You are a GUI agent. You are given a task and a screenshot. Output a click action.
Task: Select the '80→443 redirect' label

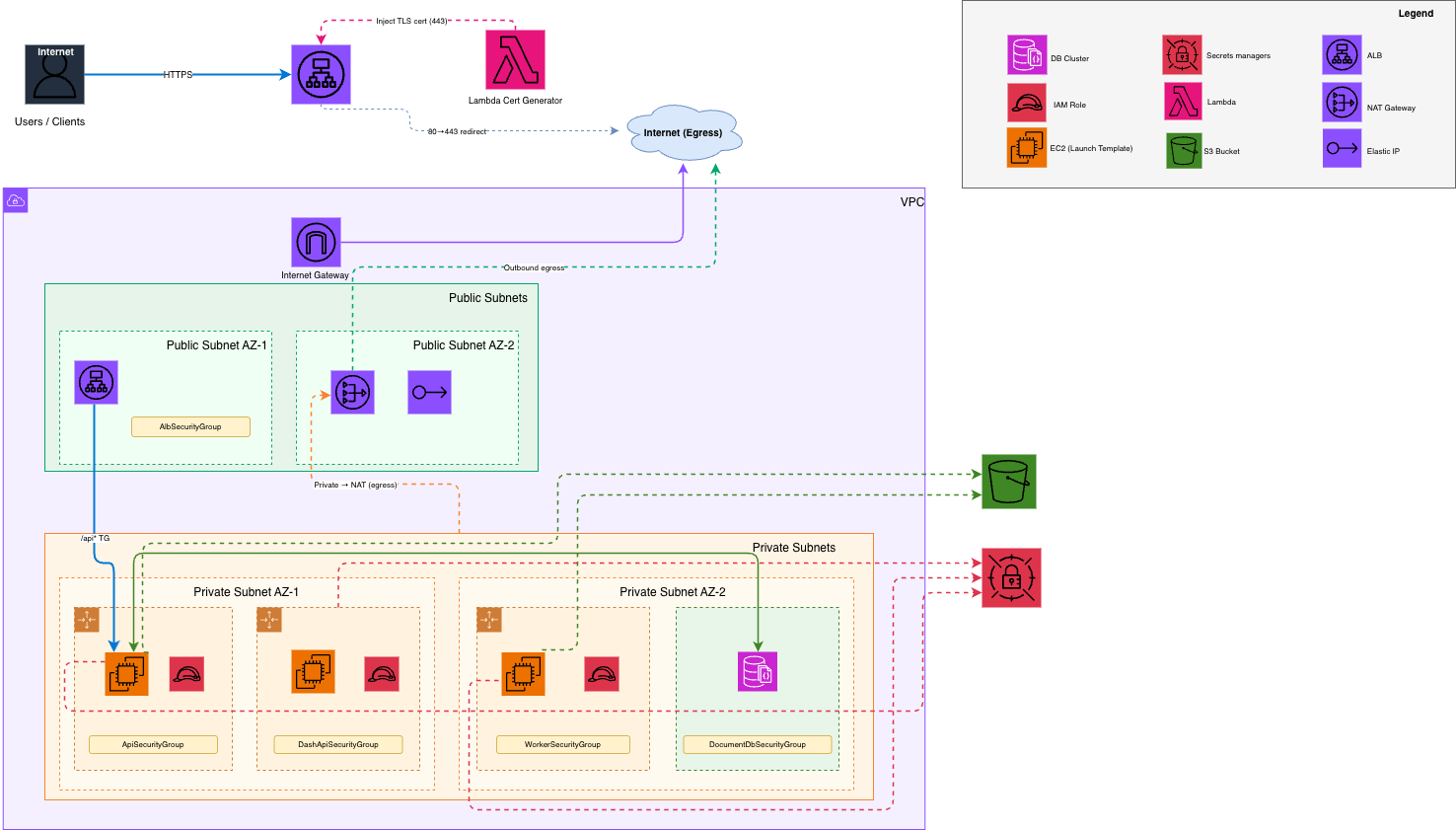457,131
